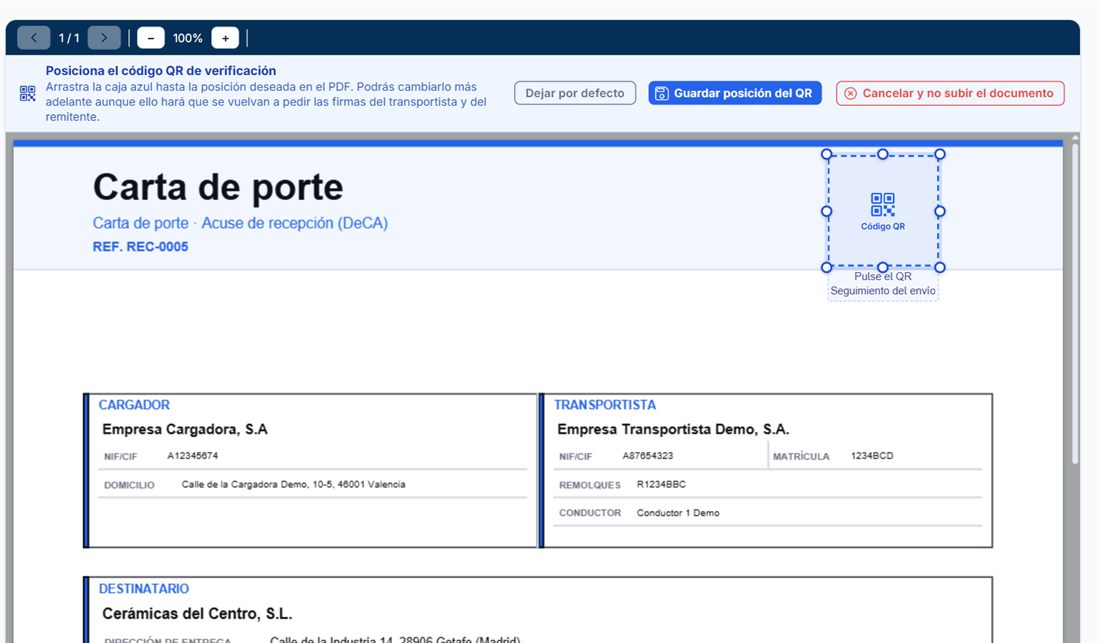Click the bottom-left handle of the QR box
Viewport: 1100px width, 643px height.
(x=826, y=267)
